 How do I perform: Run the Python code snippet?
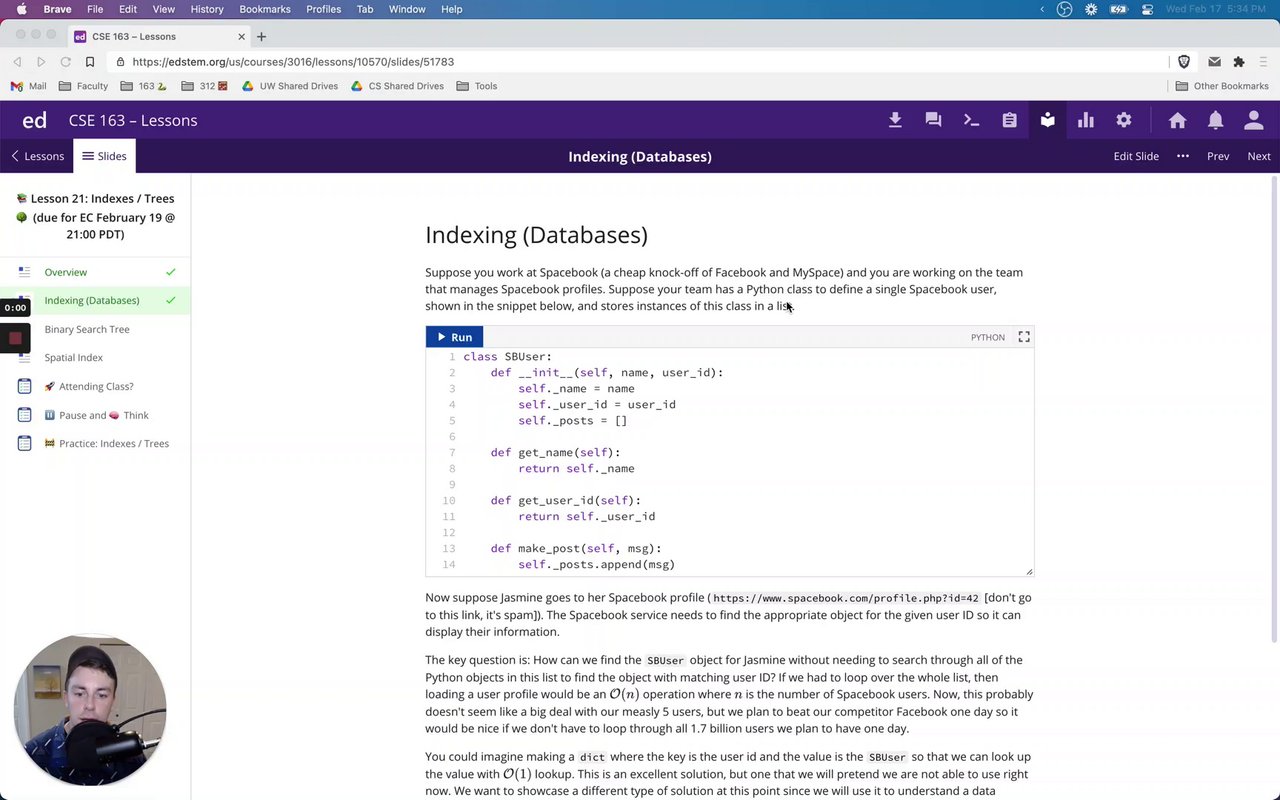click(x=455, y=337)
